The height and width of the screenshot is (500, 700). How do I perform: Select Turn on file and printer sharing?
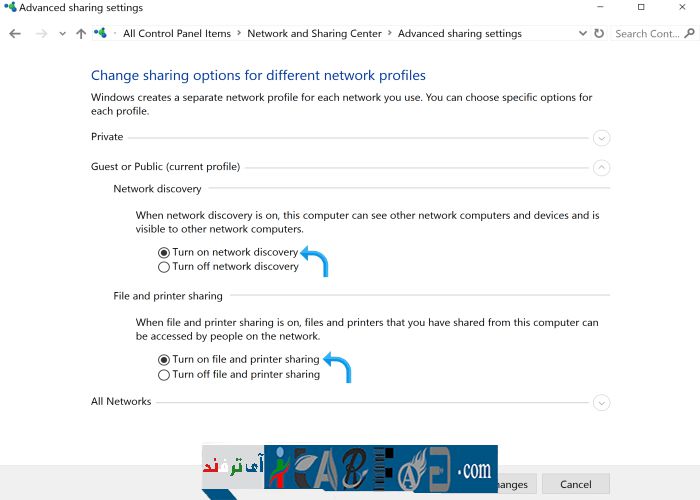pos(164,359)
